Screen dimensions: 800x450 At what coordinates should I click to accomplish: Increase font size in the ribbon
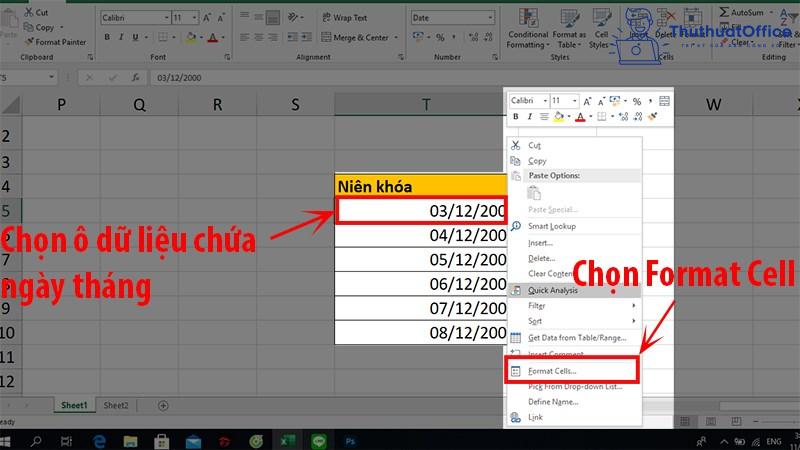point(207,18)
